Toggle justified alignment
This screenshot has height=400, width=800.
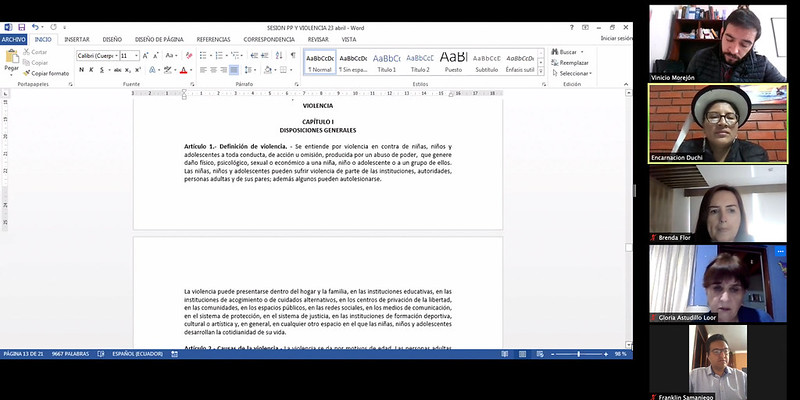point(234,70)
